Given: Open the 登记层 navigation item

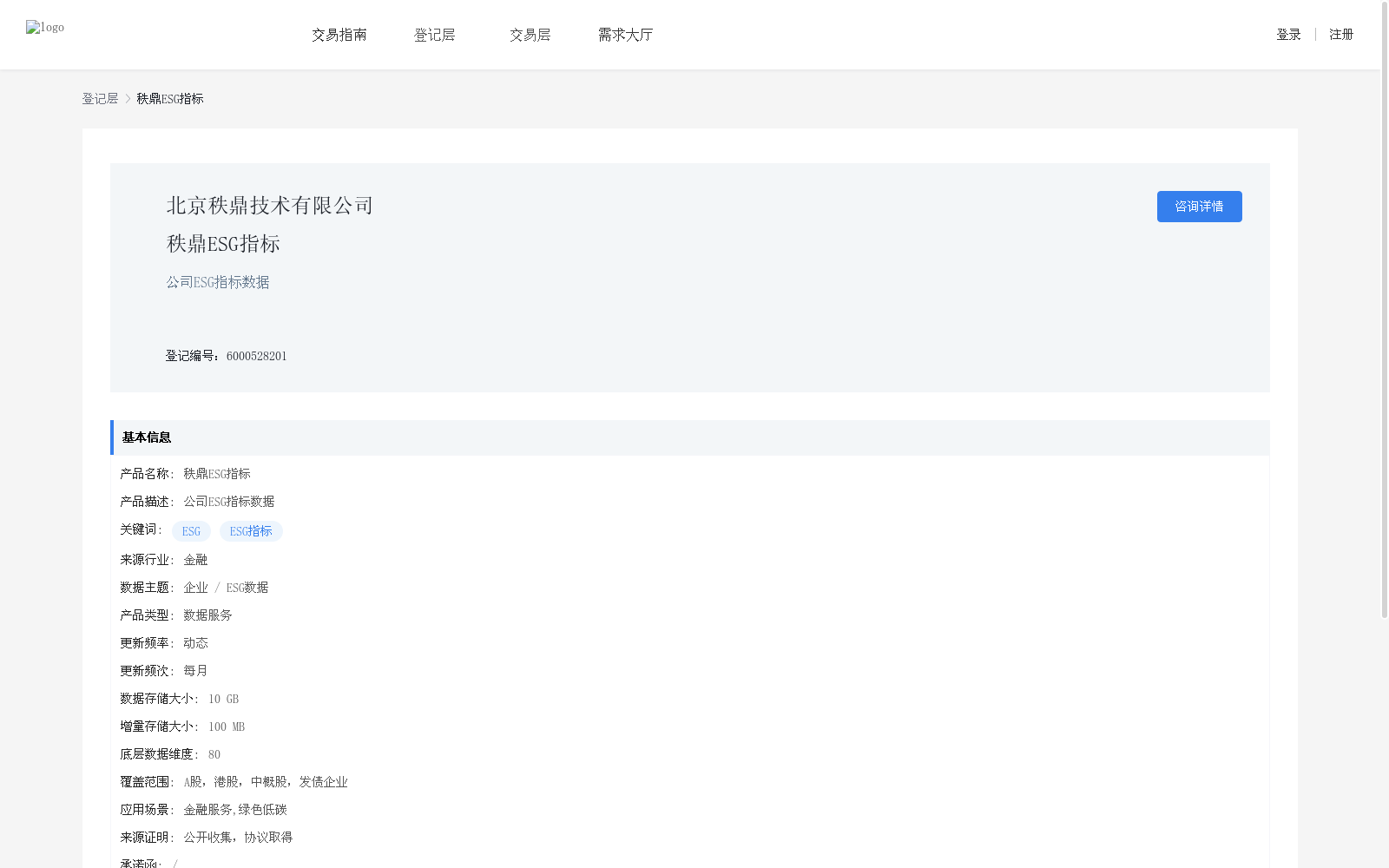Looking at the screenshot, I should coord(435,35).
